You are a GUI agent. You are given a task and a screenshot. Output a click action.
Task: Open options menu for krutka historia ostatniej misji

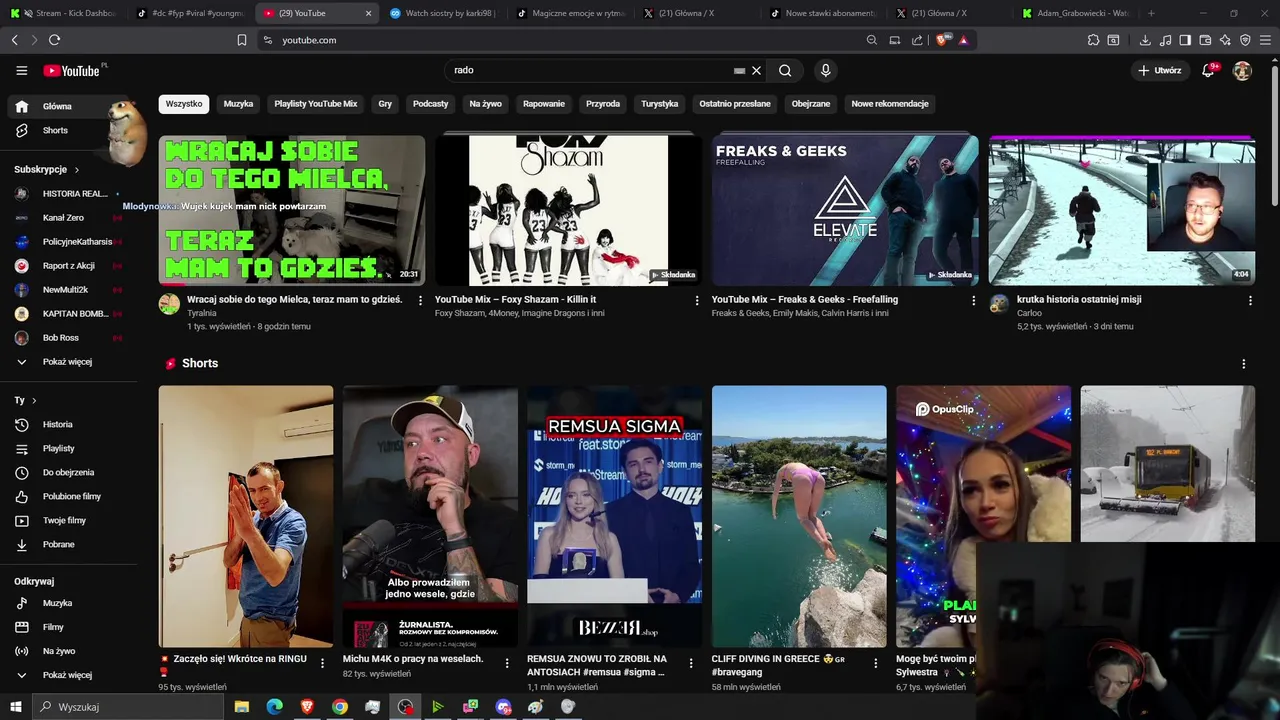click(1250, 300)
